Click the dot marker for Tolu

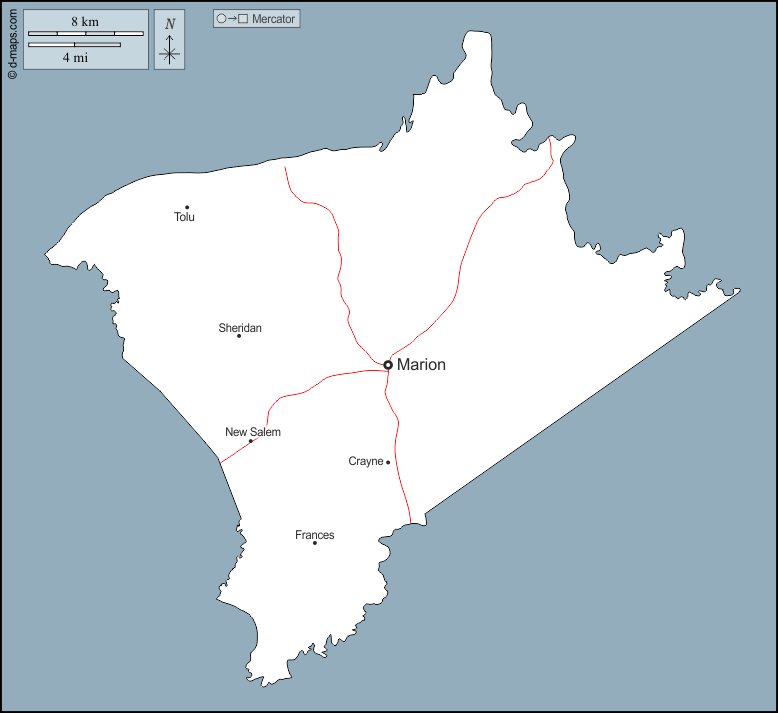pos(187,207)
